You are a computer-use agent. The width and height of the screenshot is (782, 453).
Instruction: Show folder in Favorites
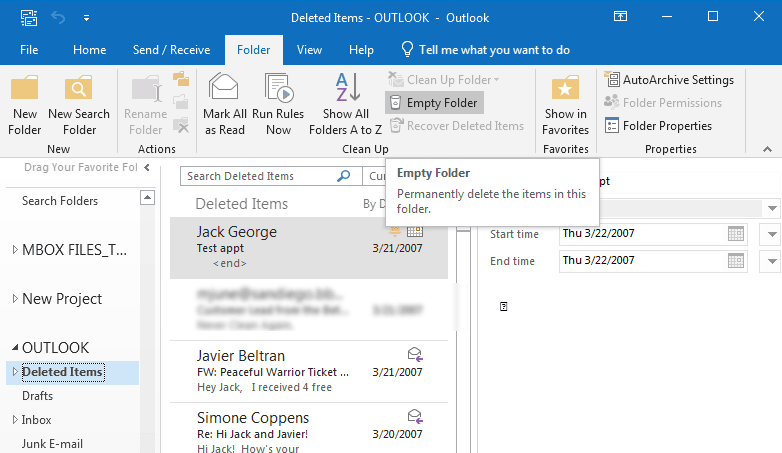click(x=565, y=105)
